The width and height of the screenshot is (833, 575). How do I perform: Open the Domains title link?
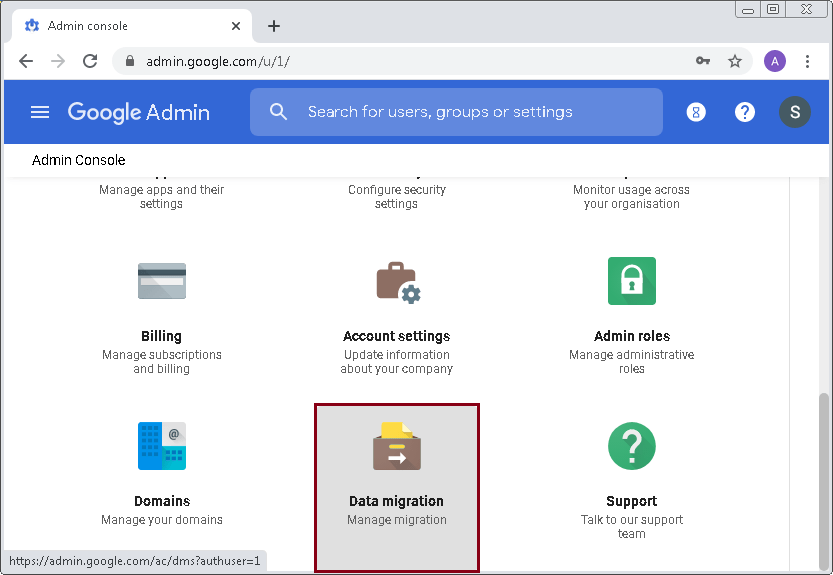(x=162, y=501)
